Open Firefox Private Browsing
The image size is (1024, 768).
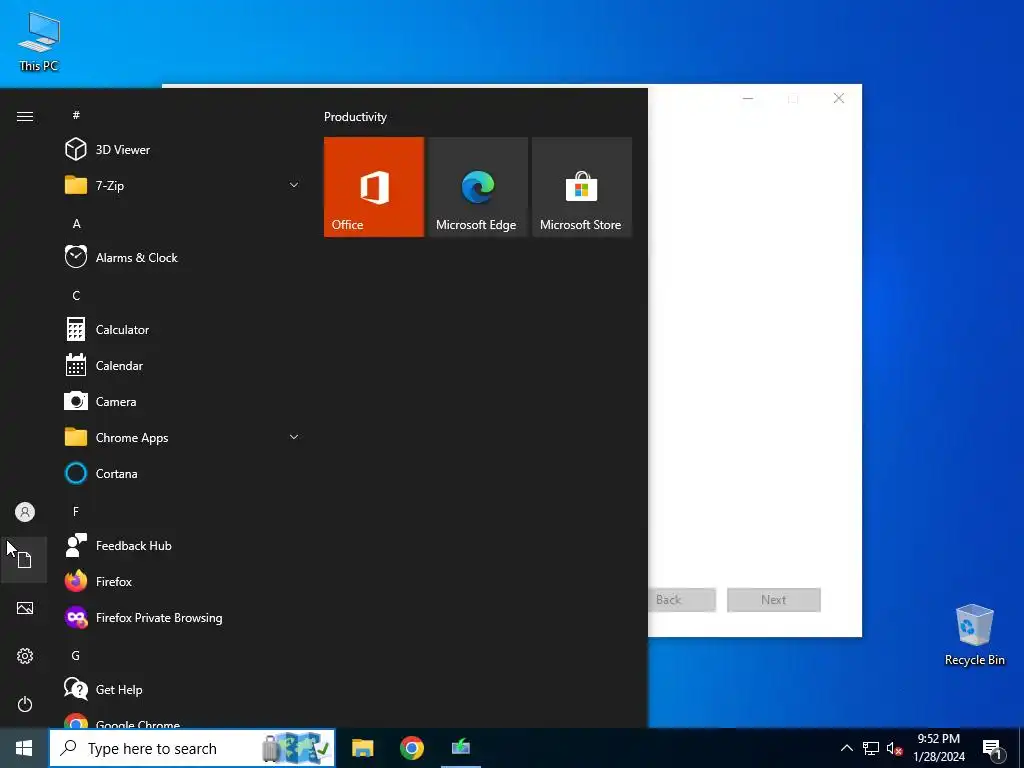pos(183,618)
